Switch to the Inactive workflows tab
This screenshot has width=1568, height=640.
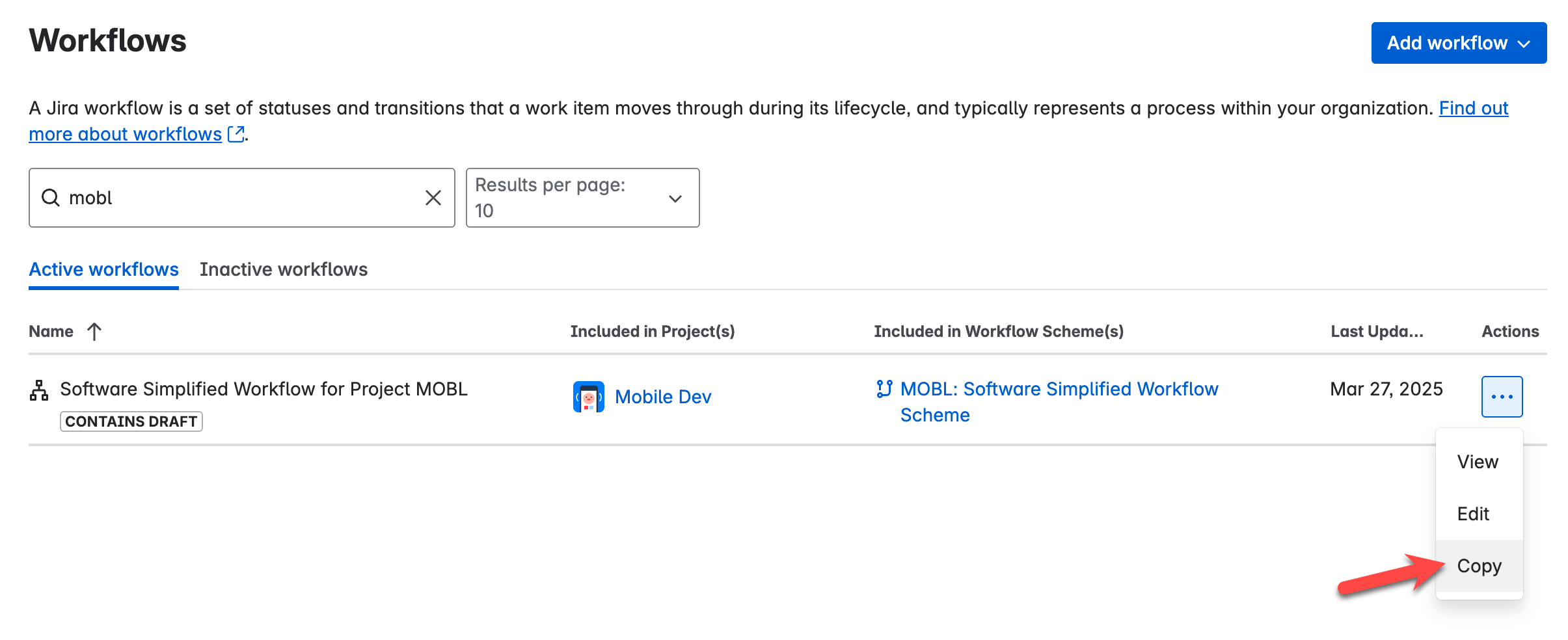(x=284, y=269)
